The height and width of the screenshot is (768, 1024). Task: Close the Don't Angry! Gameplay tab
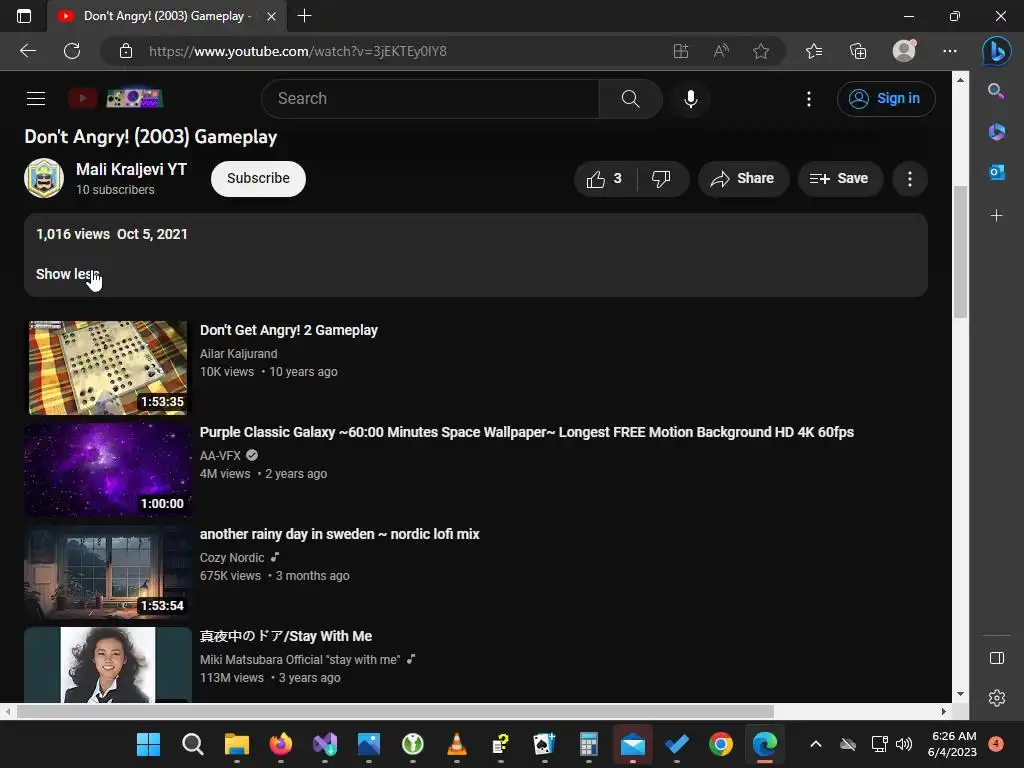coord(272,16)
